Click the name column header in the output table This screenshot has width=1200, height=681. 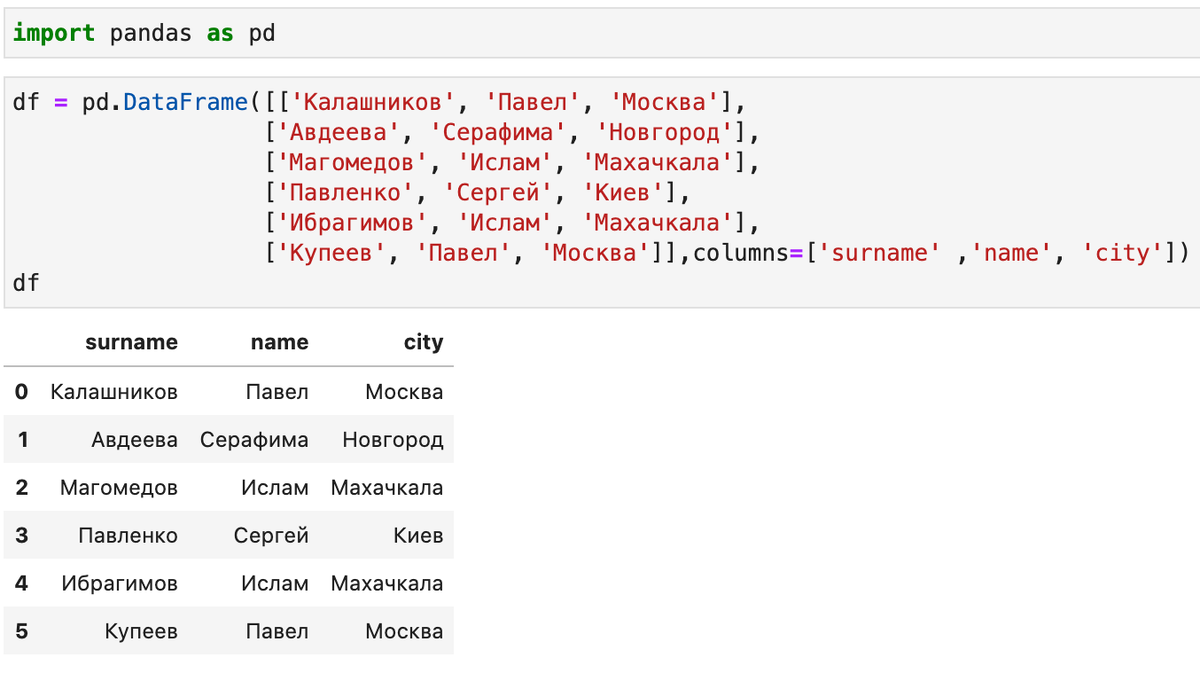pyautogui.click(x=279, y=342)
